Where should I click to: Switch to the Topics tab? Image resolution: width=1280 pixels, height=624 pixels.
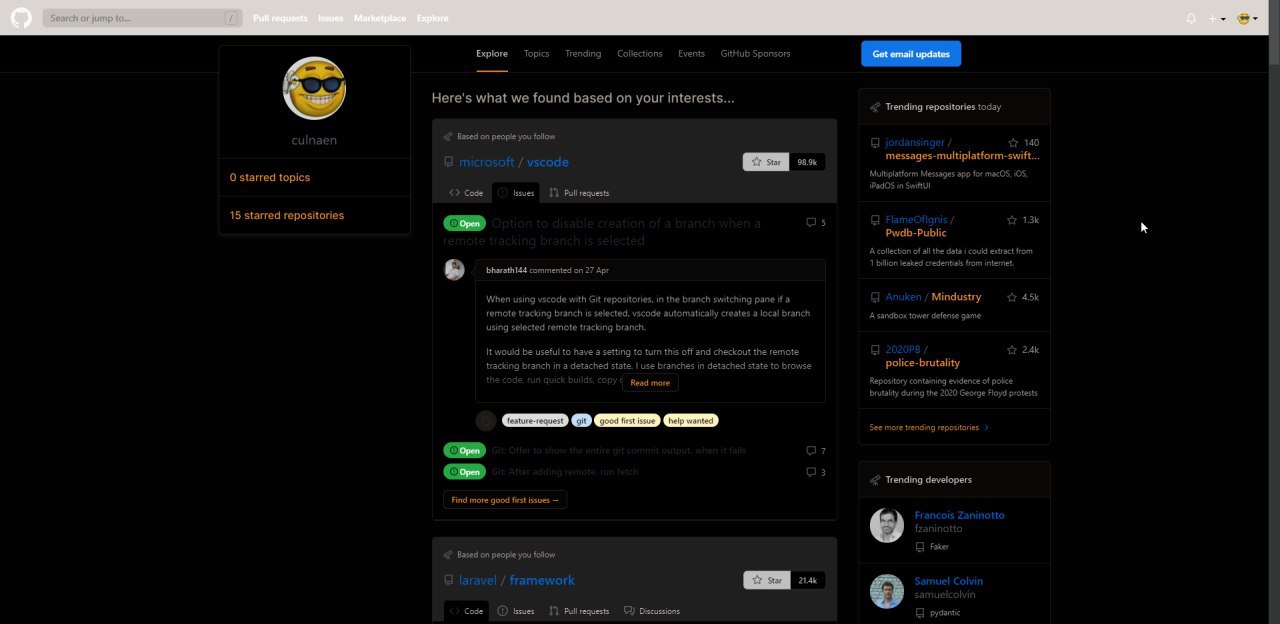pos(537,54)
